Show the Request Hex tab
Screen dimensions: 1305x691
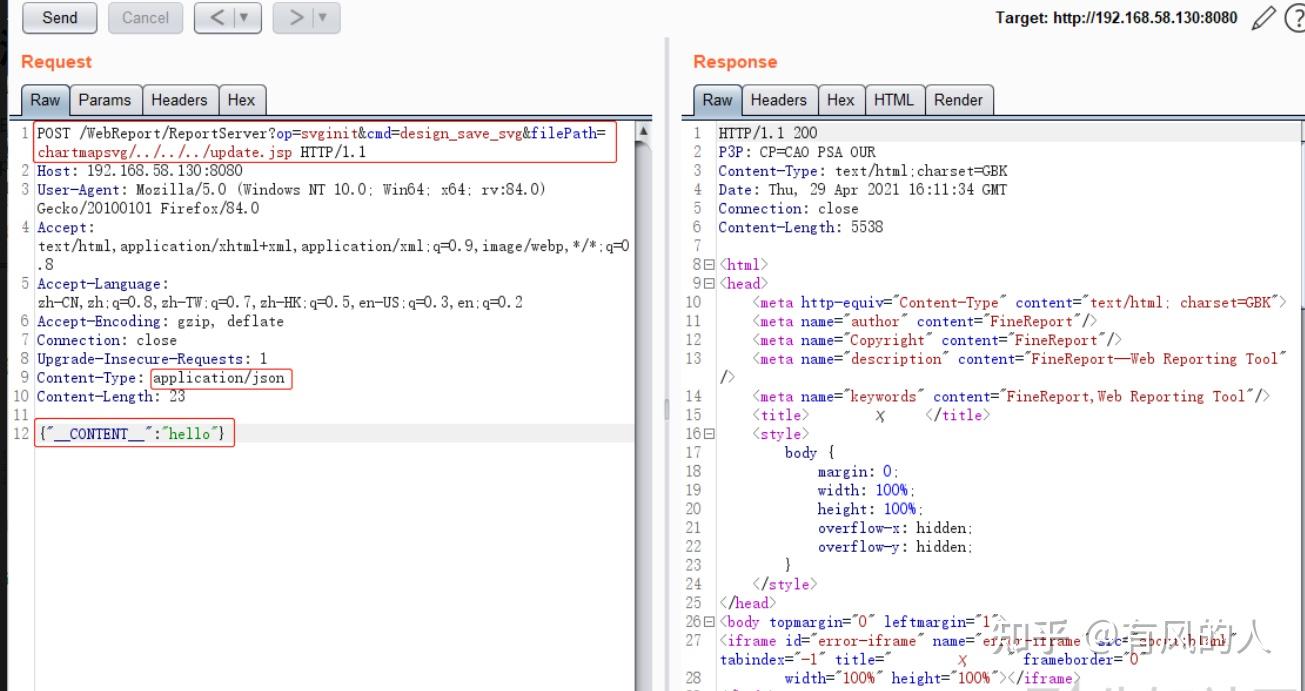tap(241, 100)
